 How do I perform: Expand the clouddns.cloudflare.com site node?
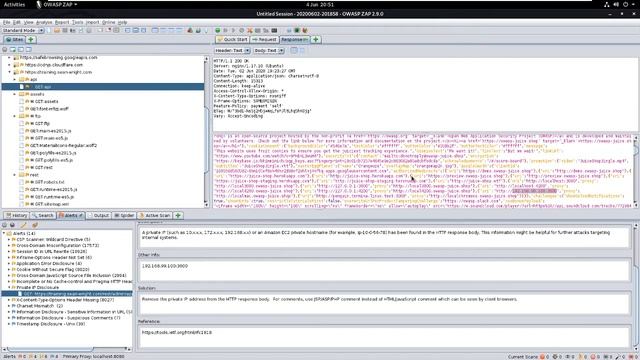[x=9, y=65]
